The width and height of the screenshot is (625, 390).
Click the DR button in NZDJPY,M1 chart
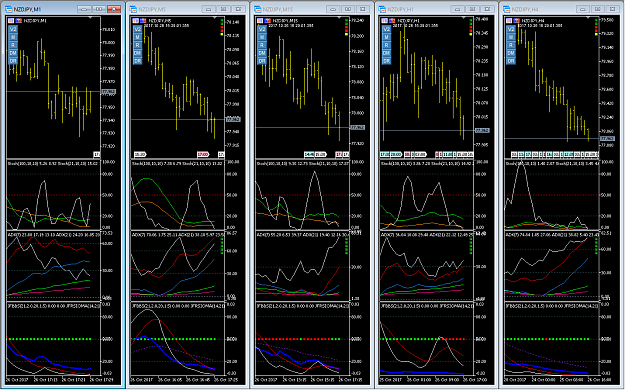13,61
